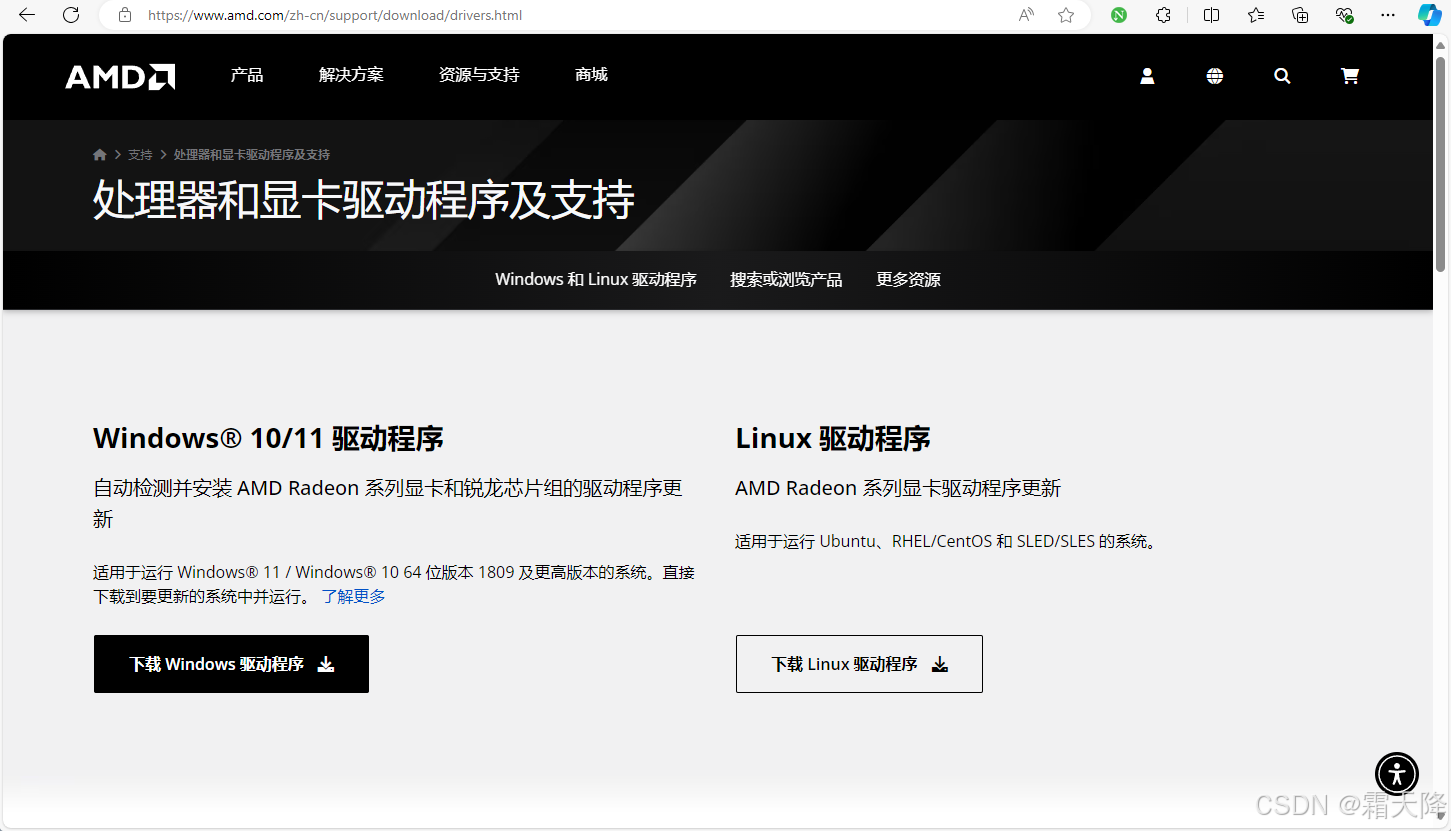Go to 搜索或浏览产品 section

786,280
